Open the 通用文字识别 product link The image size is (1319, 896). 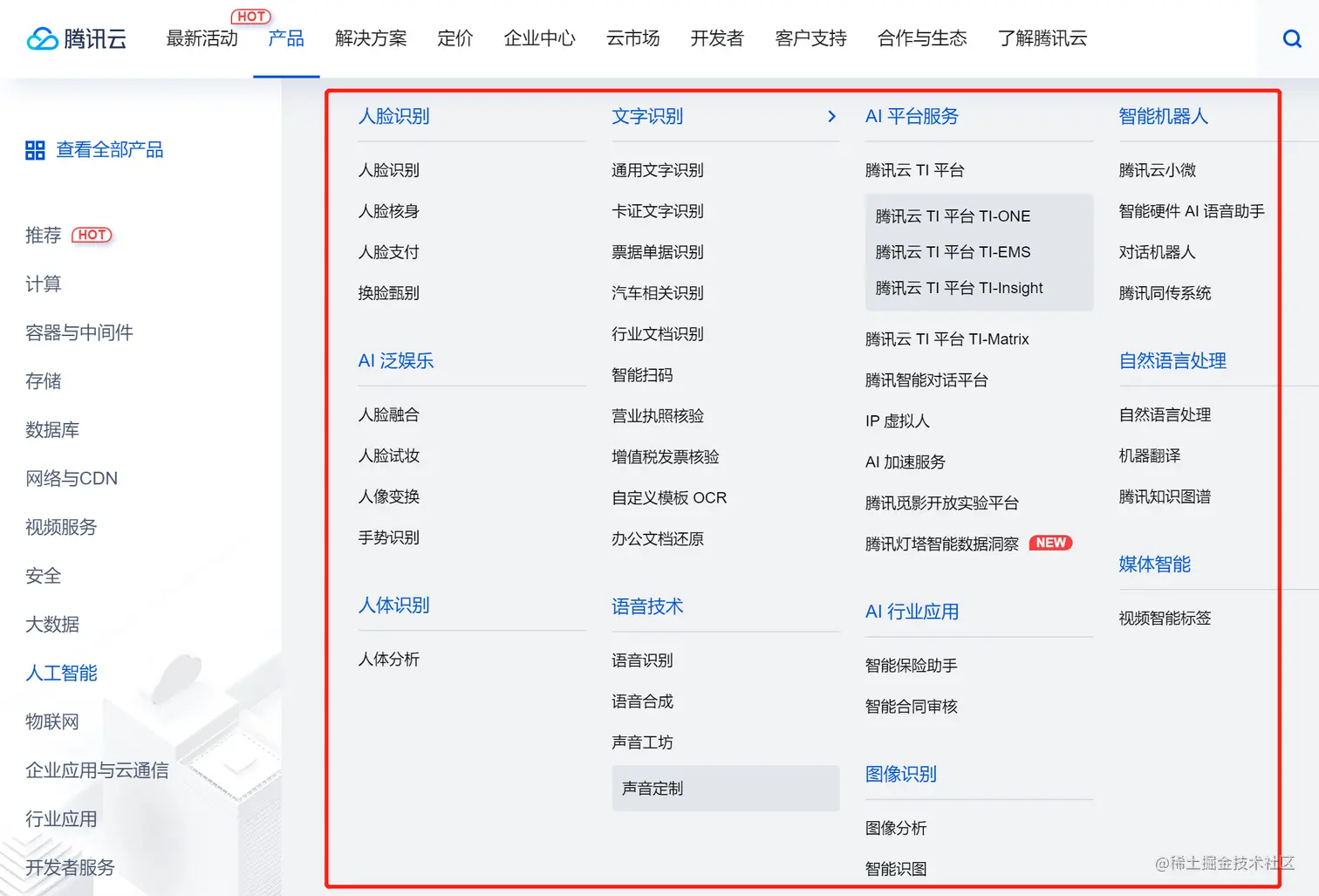tap(658, 170)
